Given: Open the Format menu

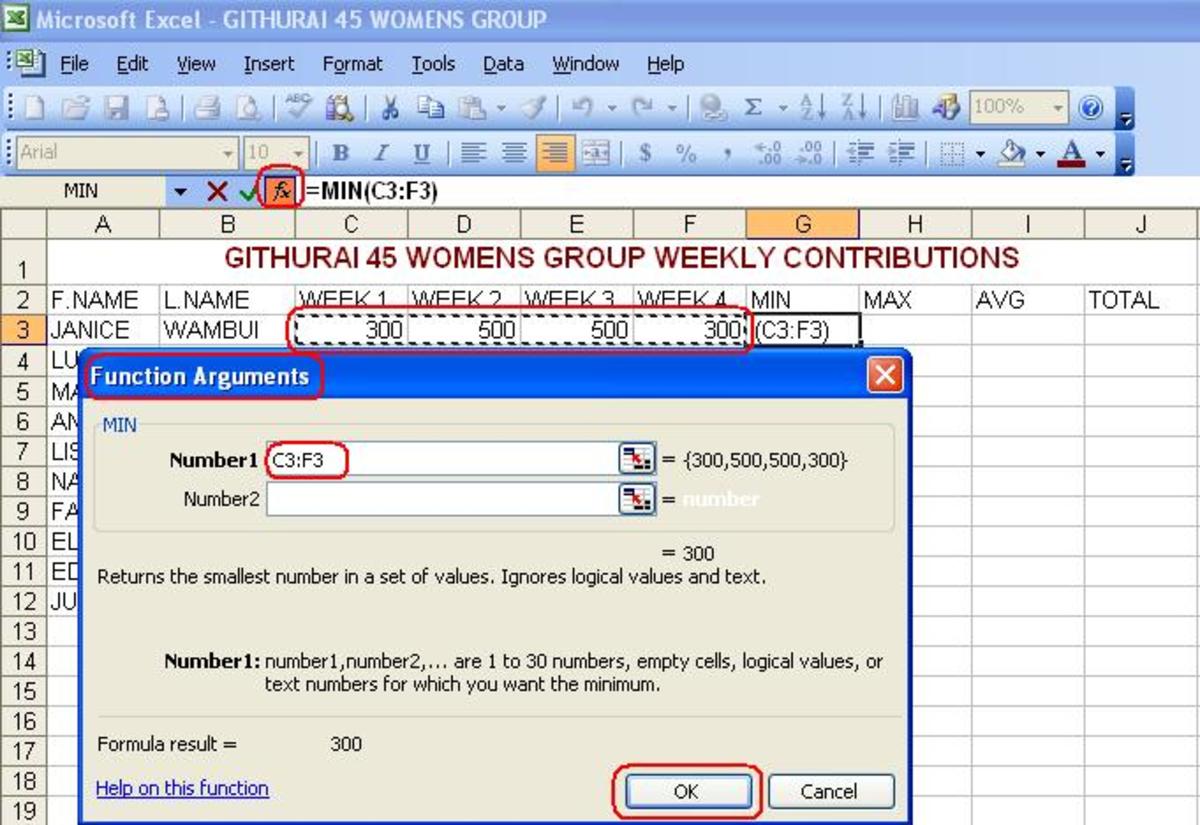Looking at the screenshot, I should [352, 64].
